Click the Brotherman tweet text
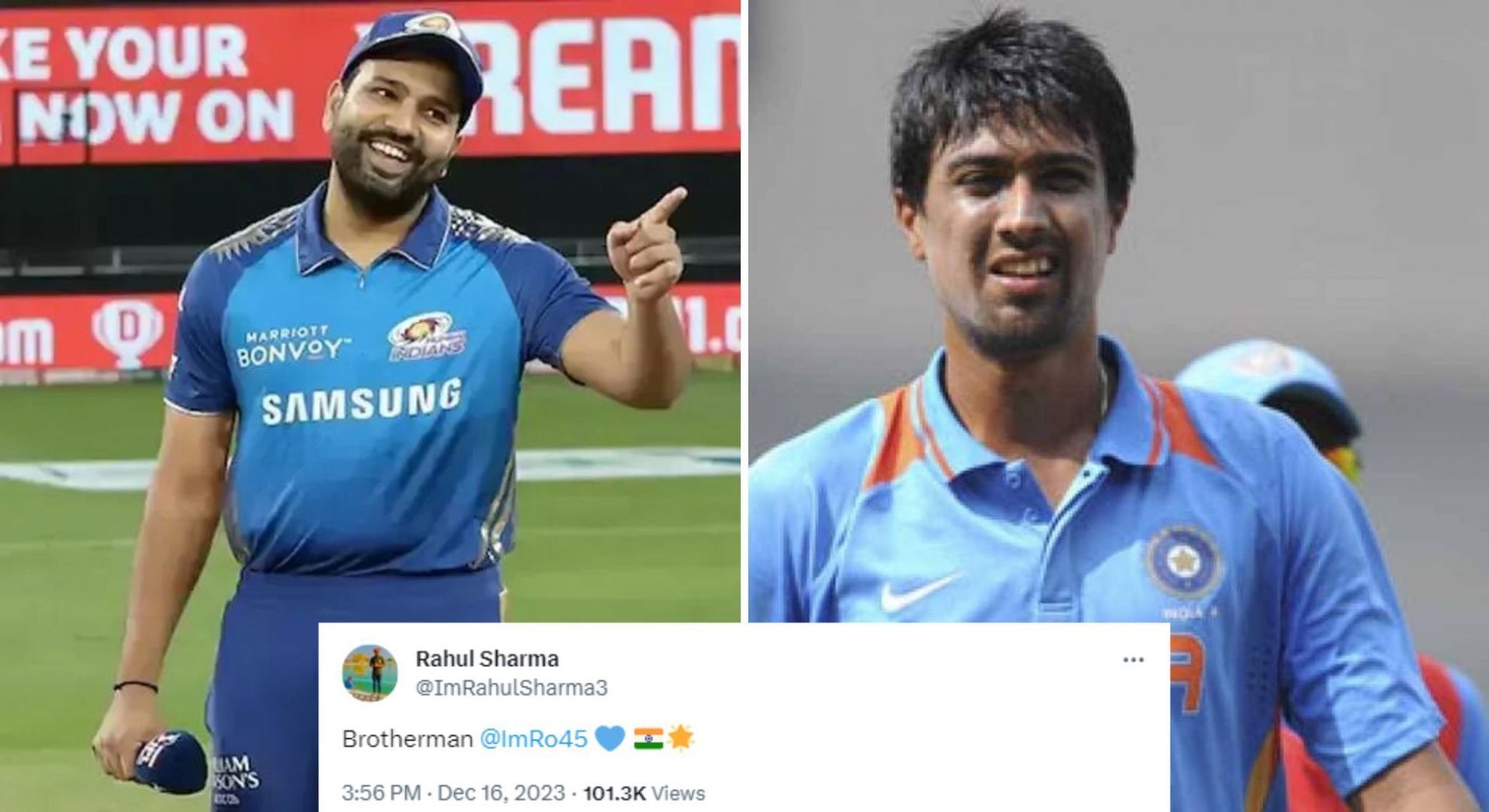The height and width of the screenshot is (812, 1489). pos(407,739)
